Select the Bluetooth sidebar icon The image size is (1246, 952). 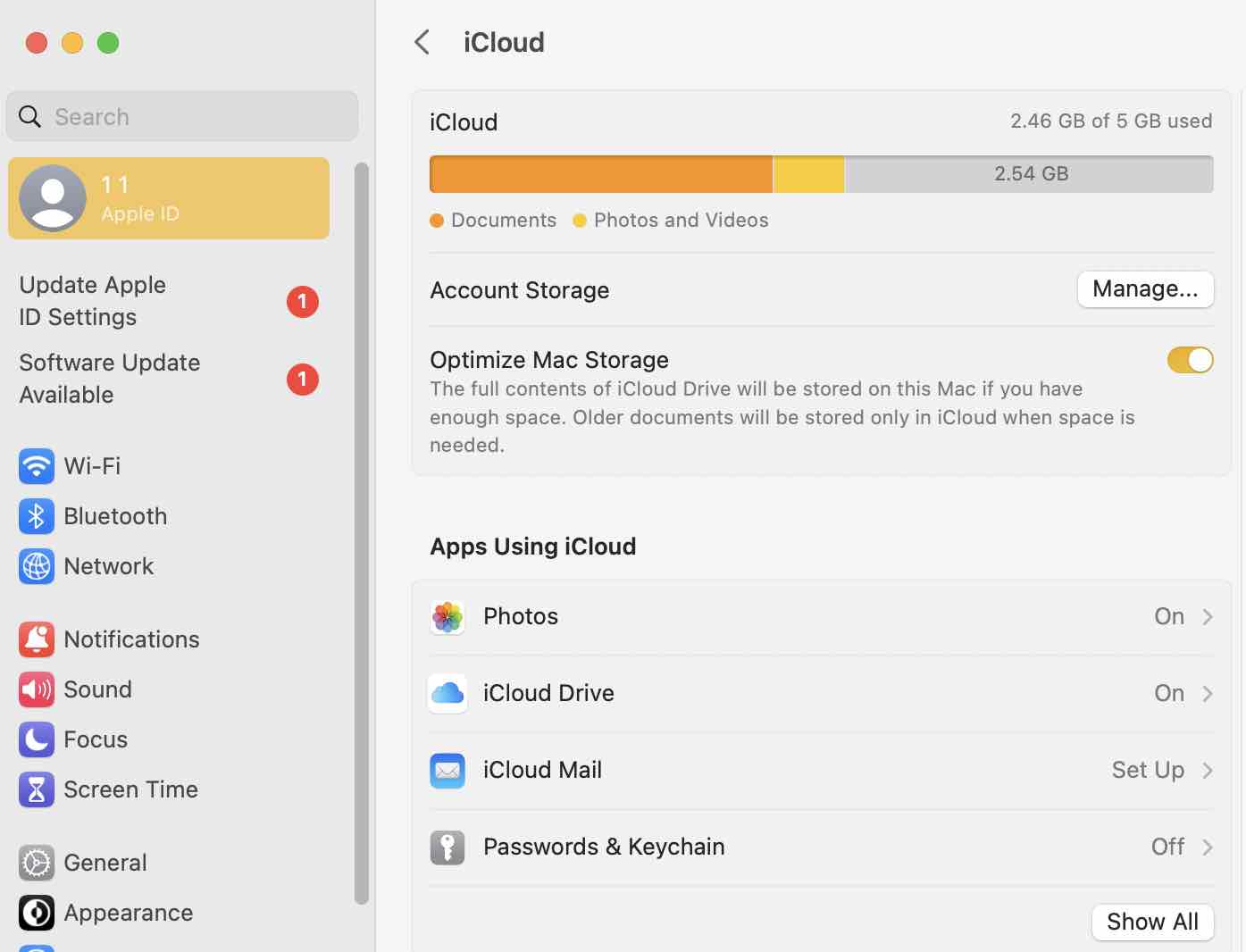36,516
